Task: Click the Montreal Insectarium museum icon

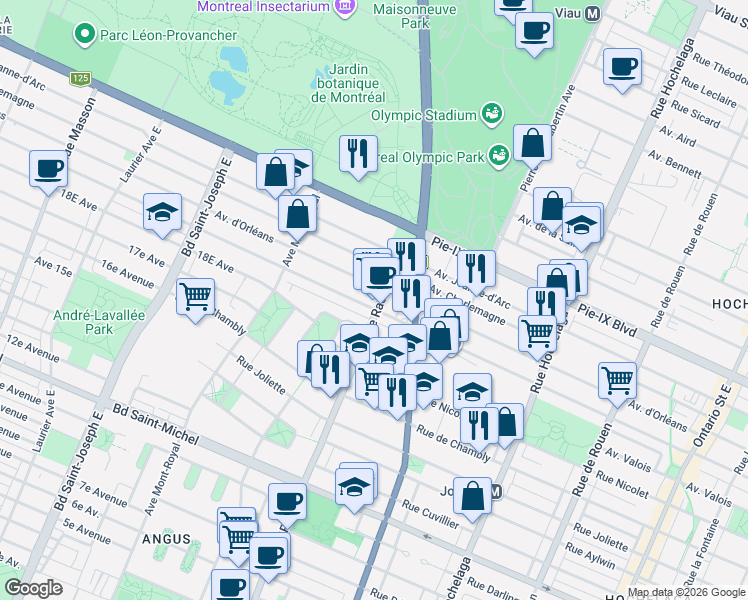Action: pyautogui.click(x=345, y=7)
